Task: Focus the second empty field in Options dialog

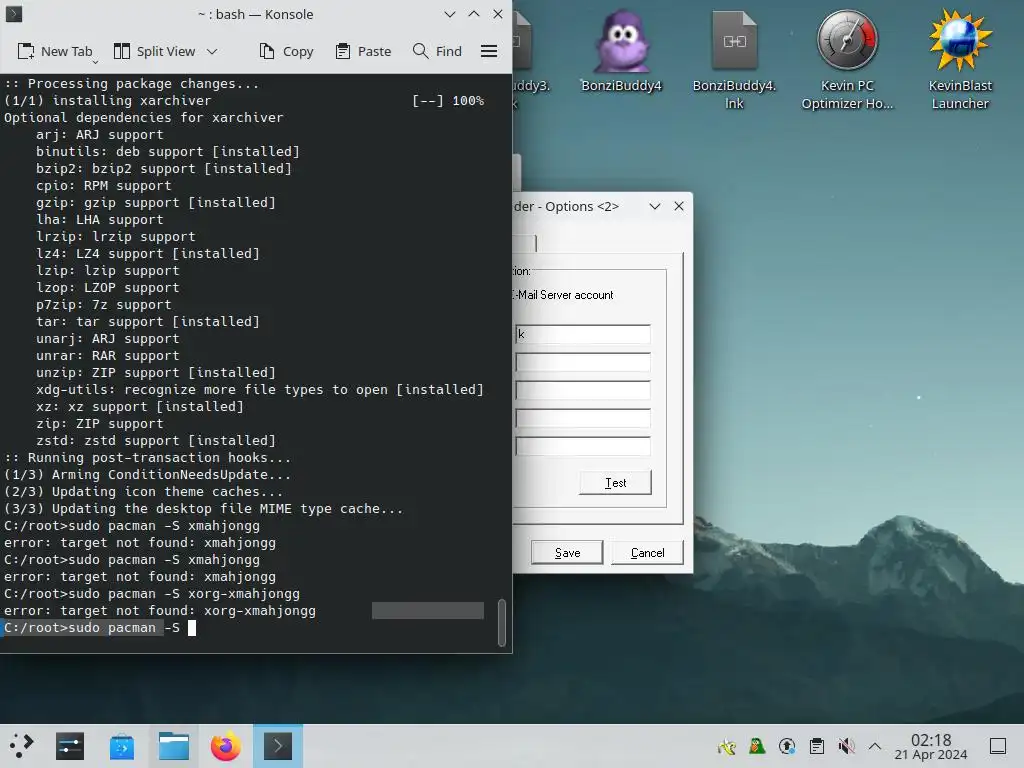Action: click(582, 362)
